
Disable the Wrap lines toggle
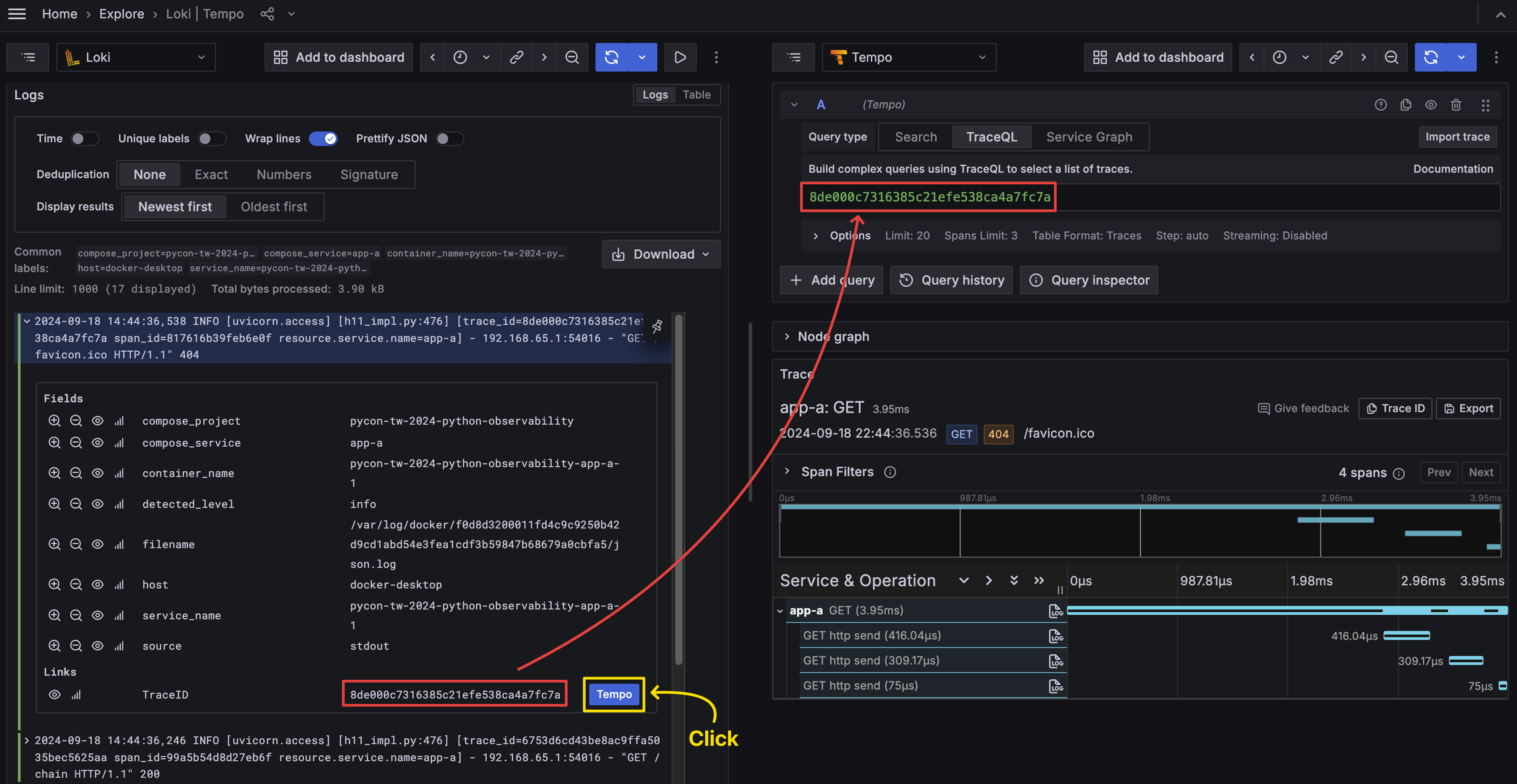[x=323, y=138]
